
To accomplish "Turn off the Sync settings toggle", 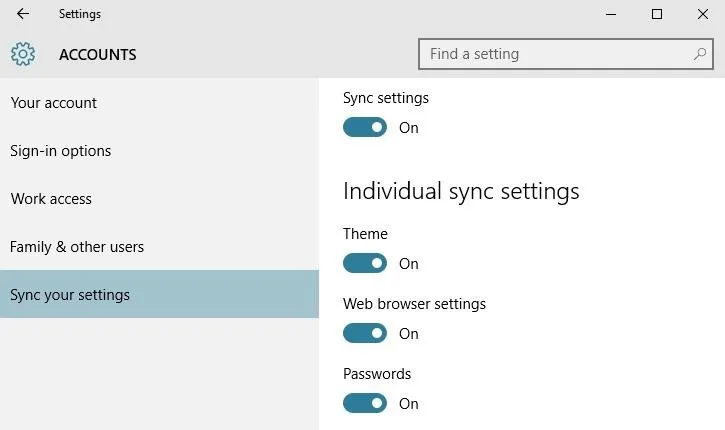I will pos(365,127).
